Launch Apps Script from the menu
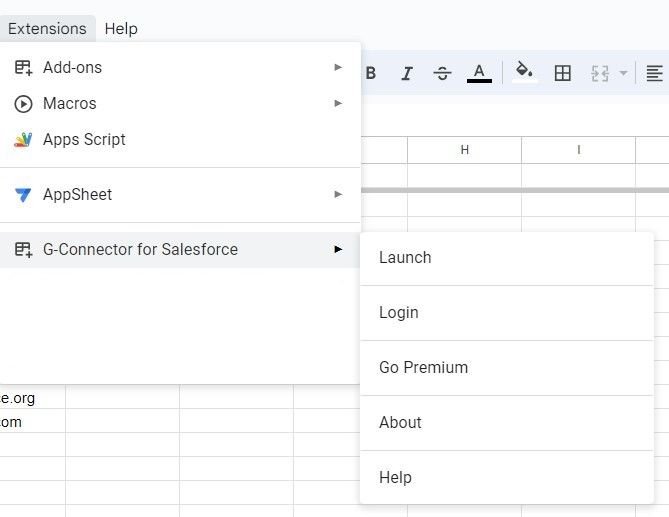 click(180, 139)
